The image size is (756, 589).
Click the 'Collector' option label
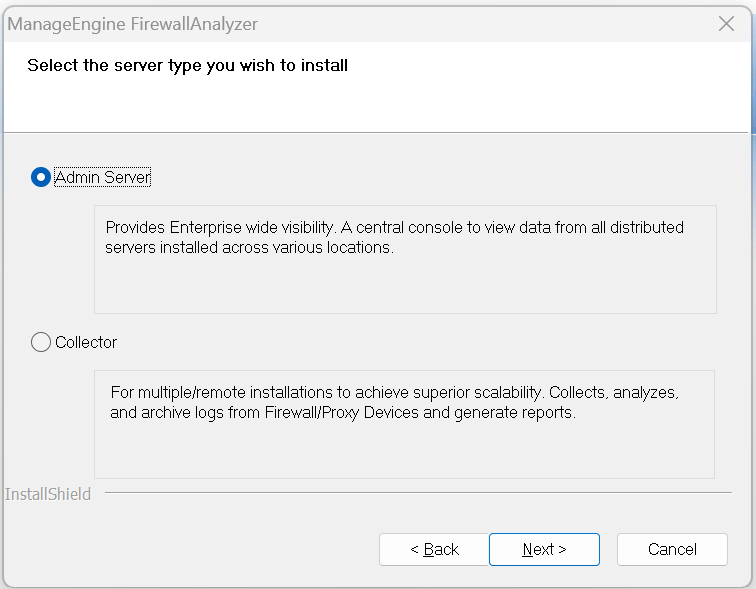[86, 342]
